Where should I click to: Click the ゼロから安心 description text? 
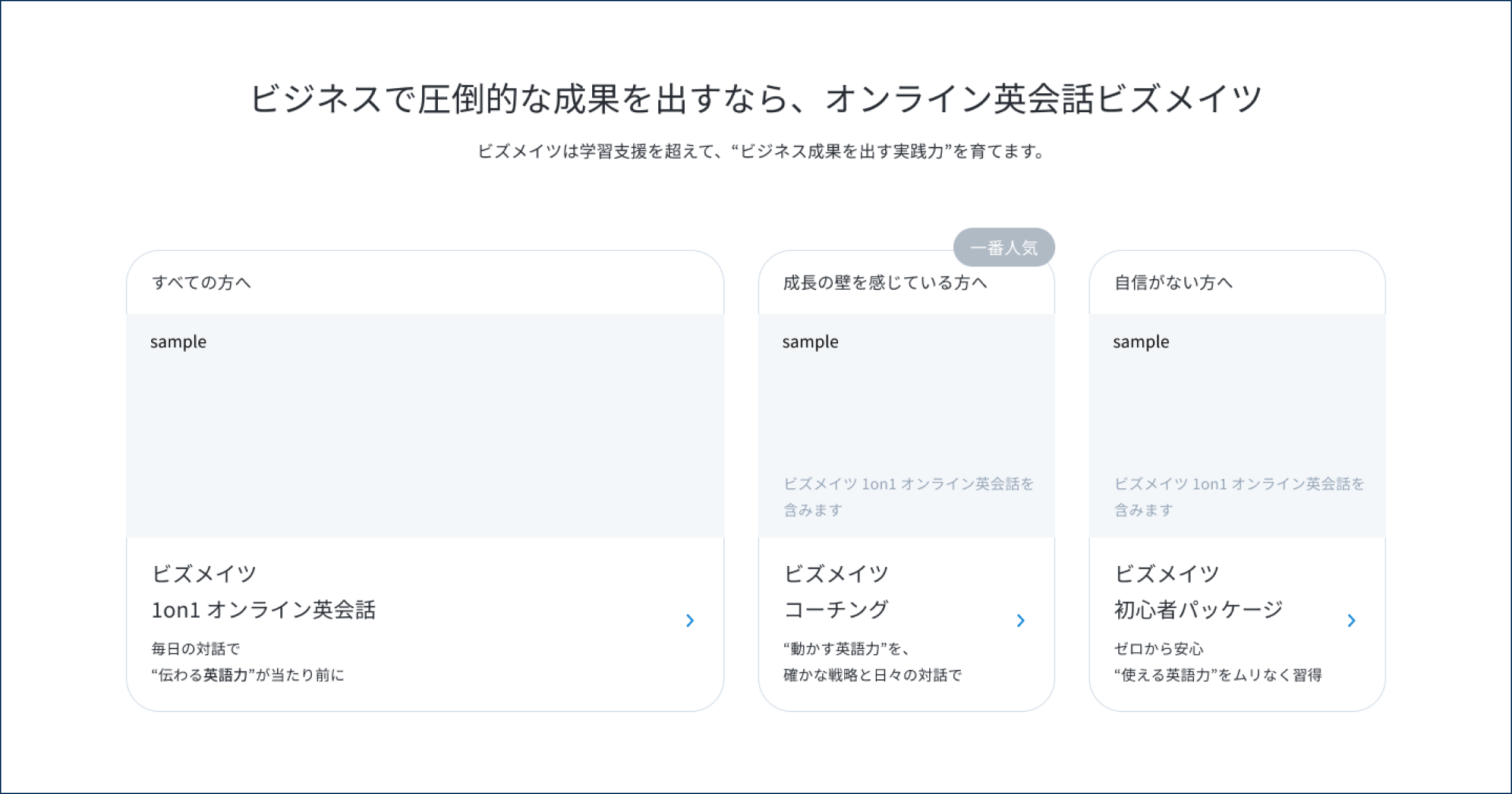[1159, 648]
